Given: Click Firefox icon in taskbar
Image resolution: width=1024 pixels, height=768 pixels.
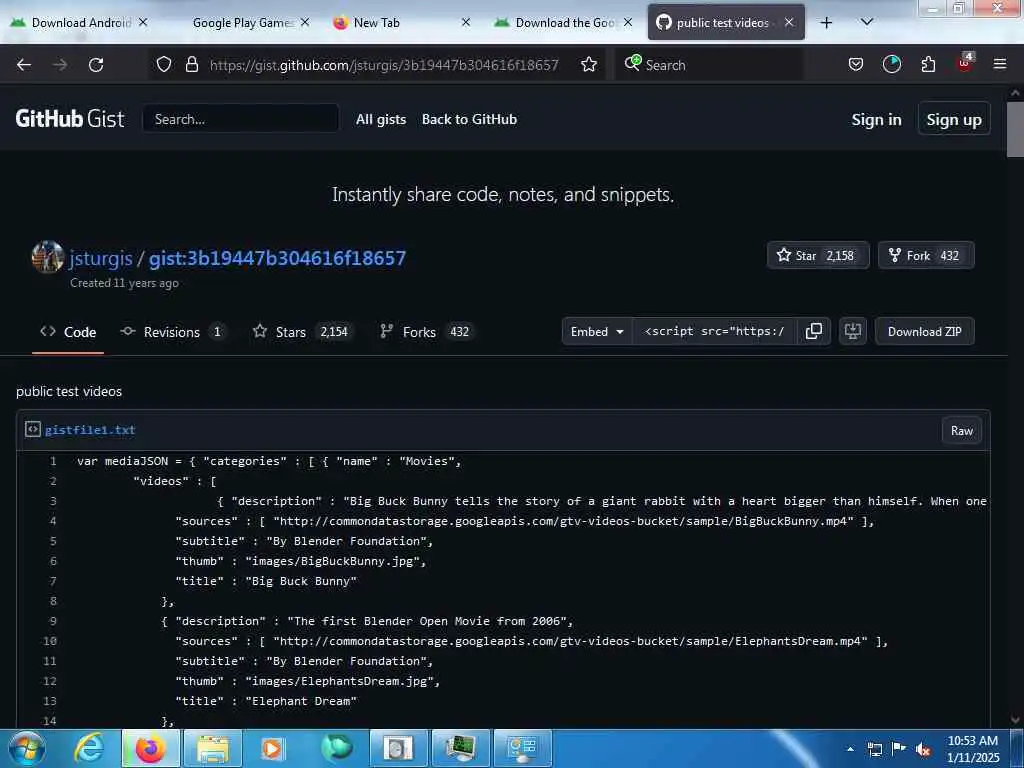Looking at the screenshot, I should click(150, 749).
